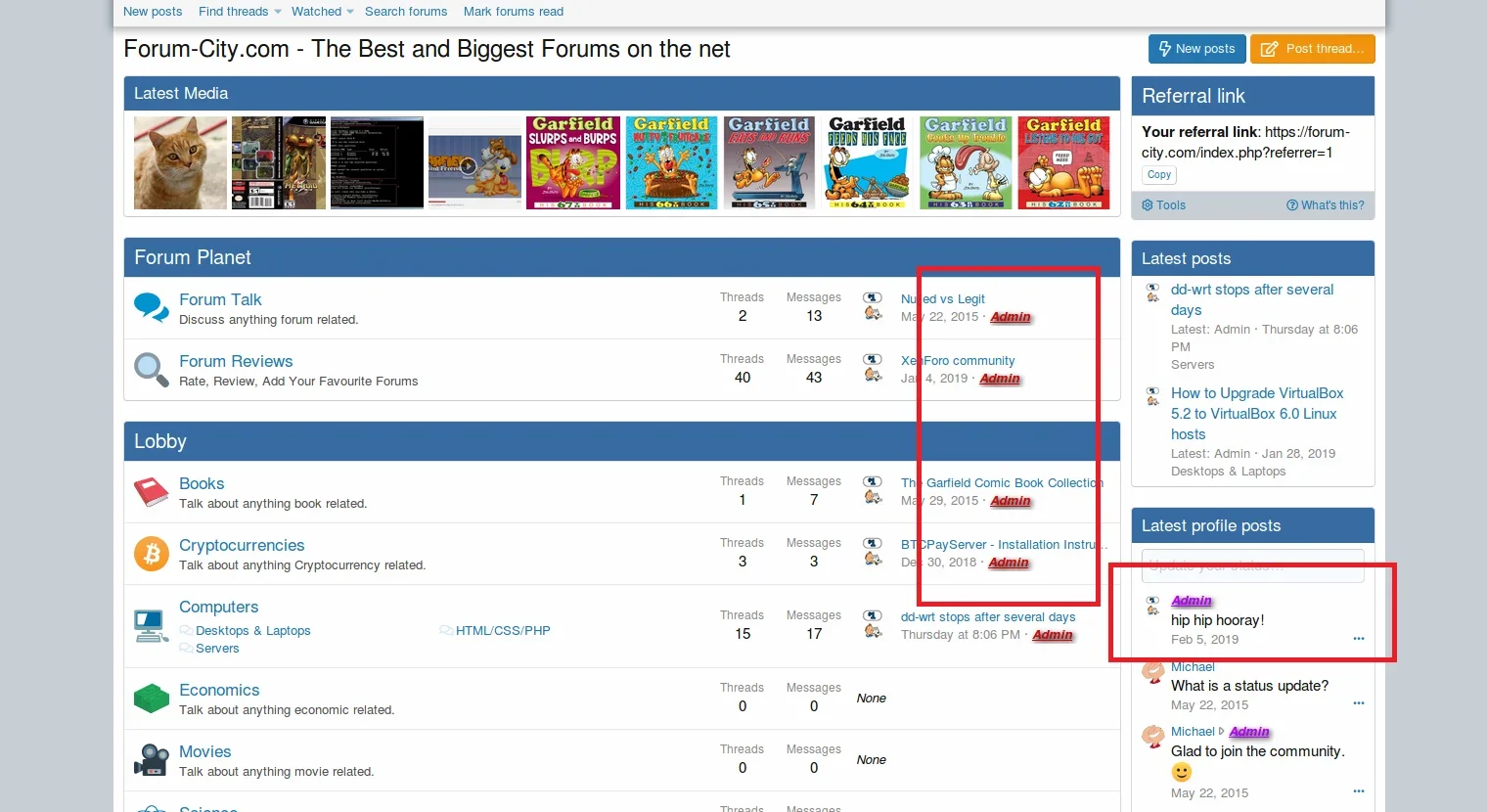Click the red Books forum icon
This screenshot has height=812, width=1487.
pyautogui.click(x=152, y=492)
